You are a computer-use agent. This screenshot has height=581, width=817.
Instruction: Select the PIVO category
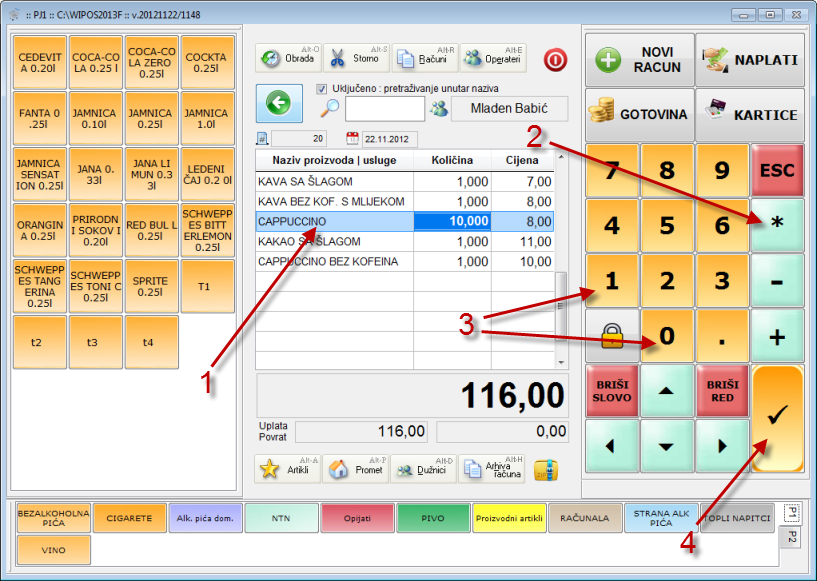click(433, 518)
